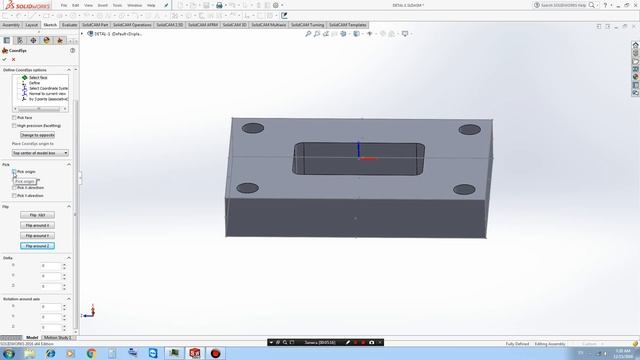Click the Change to opposite button

pos(37,135)
